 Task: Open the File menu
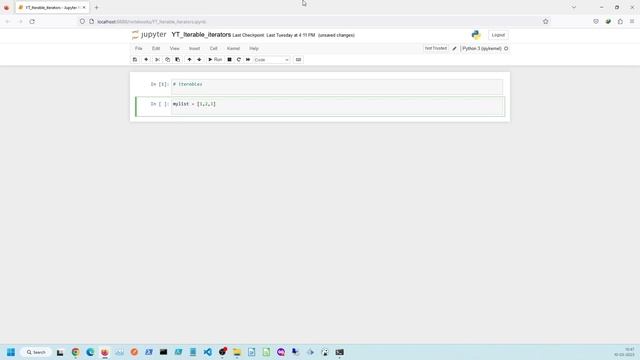click(139, 49)
